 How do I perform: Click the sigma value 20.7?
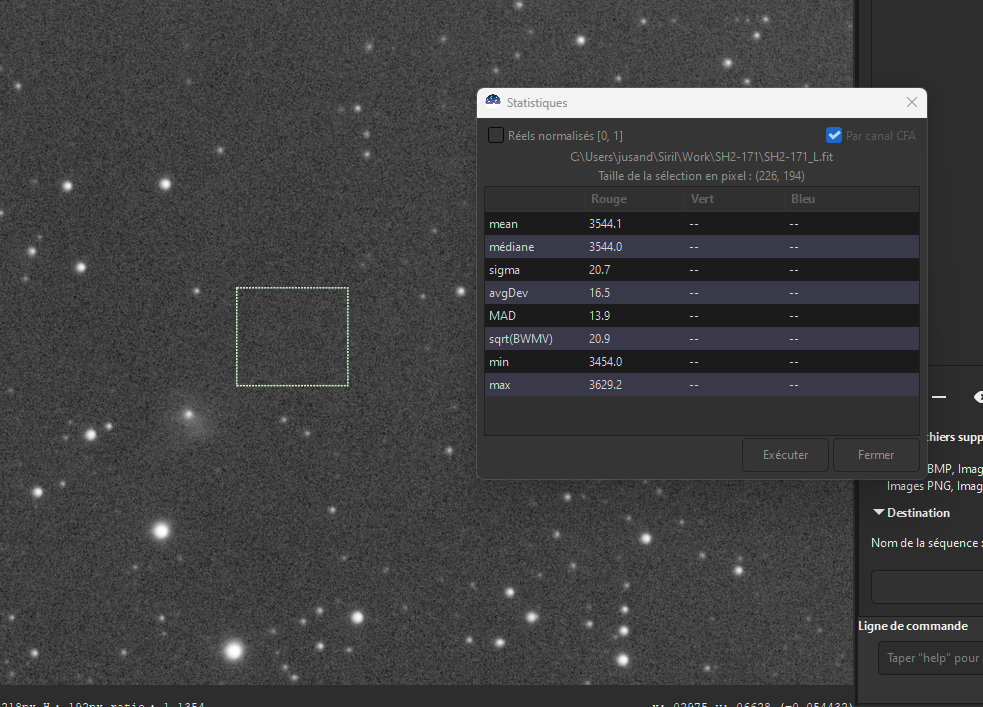click(599, 270)
